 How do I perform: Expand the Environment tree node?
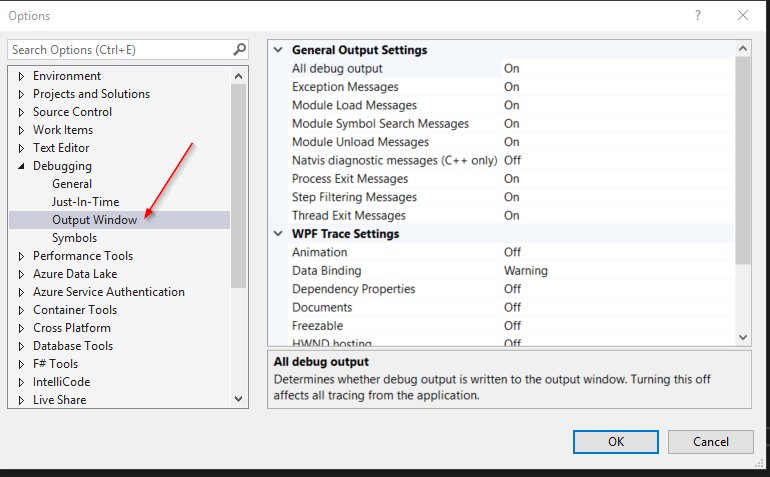[x=21, y=76]
